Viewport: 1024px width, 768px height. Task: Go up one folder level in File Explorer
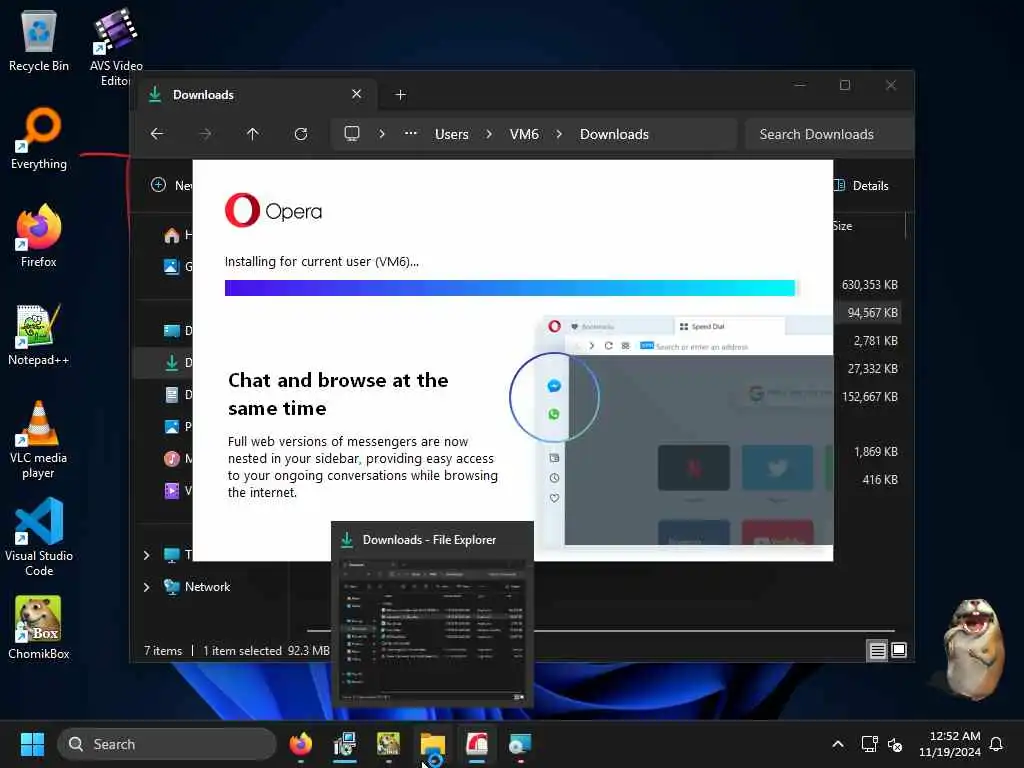pyautogui.click(x=253, y=134)
